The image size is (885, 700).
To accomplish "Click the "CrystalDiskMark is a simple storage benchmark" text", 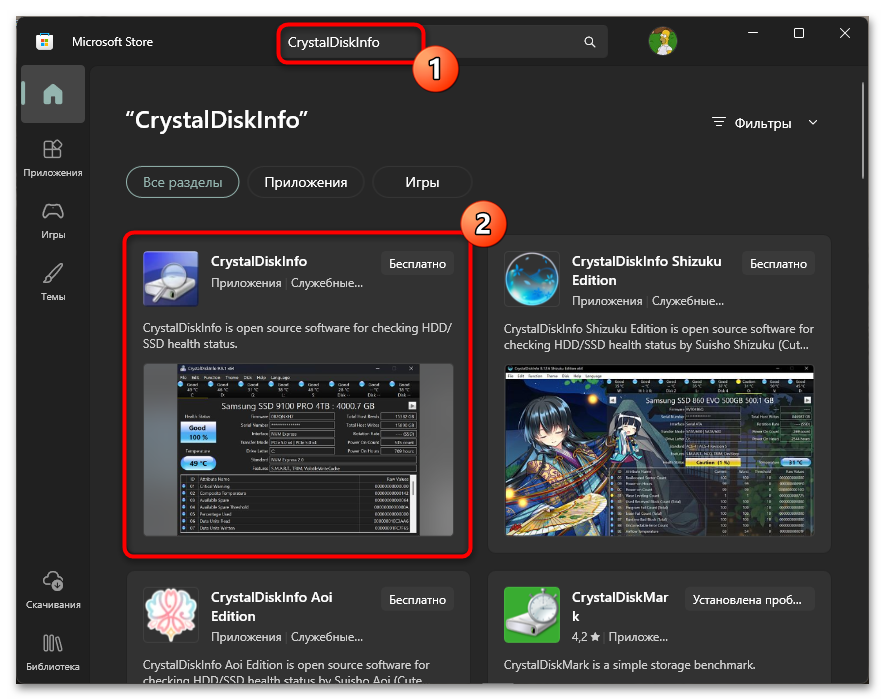I will [x=629, y=665].
